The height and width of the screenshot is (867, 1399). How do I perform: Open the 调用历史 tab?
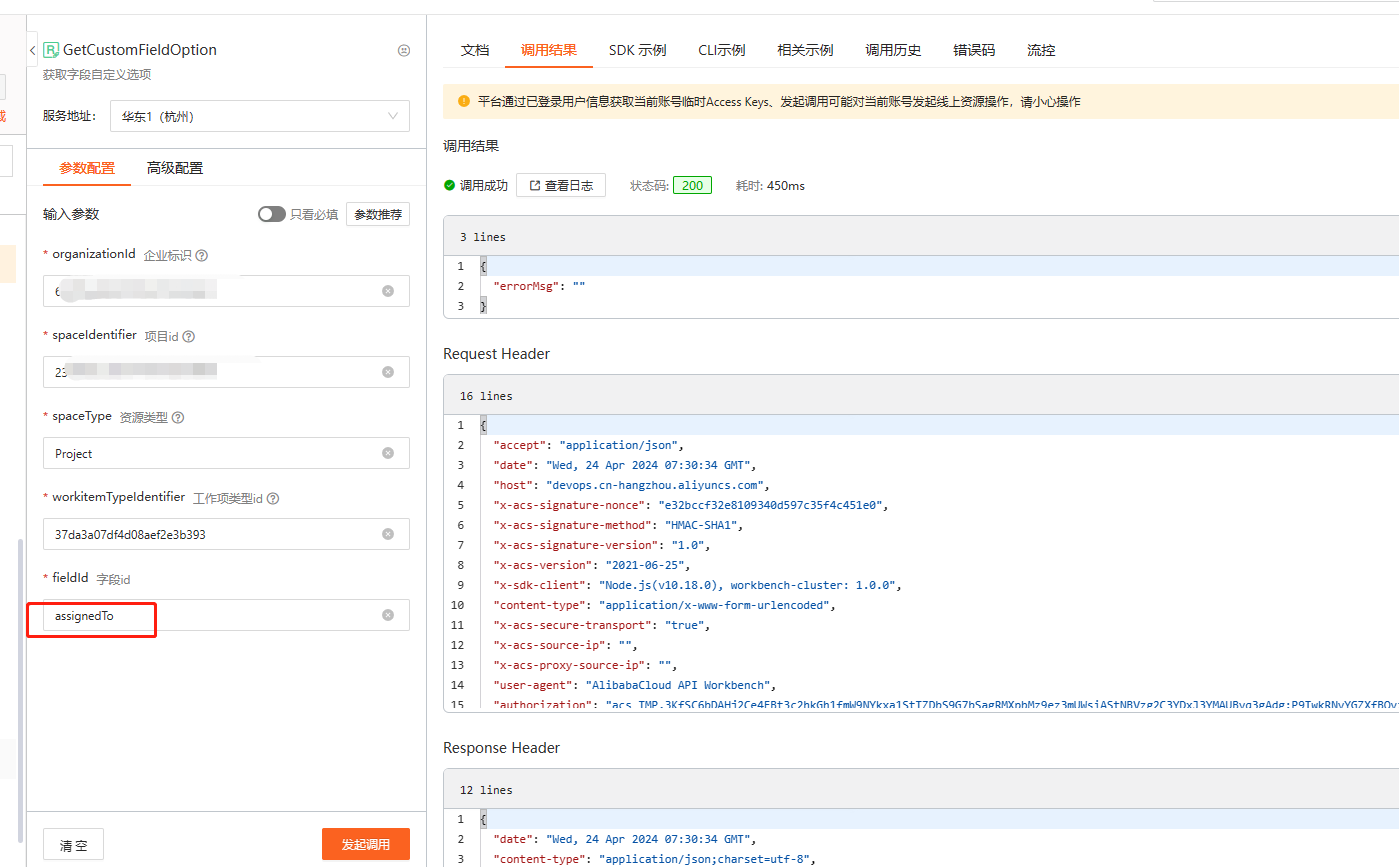coord(893,50)
